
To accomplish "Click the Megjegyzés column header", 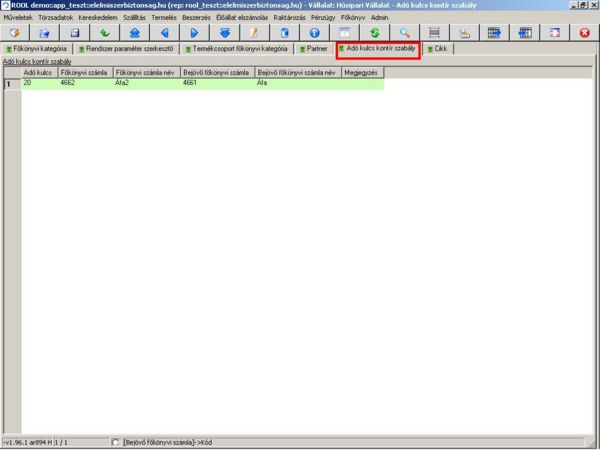I will pyautogui.click(x=361, y=73).
